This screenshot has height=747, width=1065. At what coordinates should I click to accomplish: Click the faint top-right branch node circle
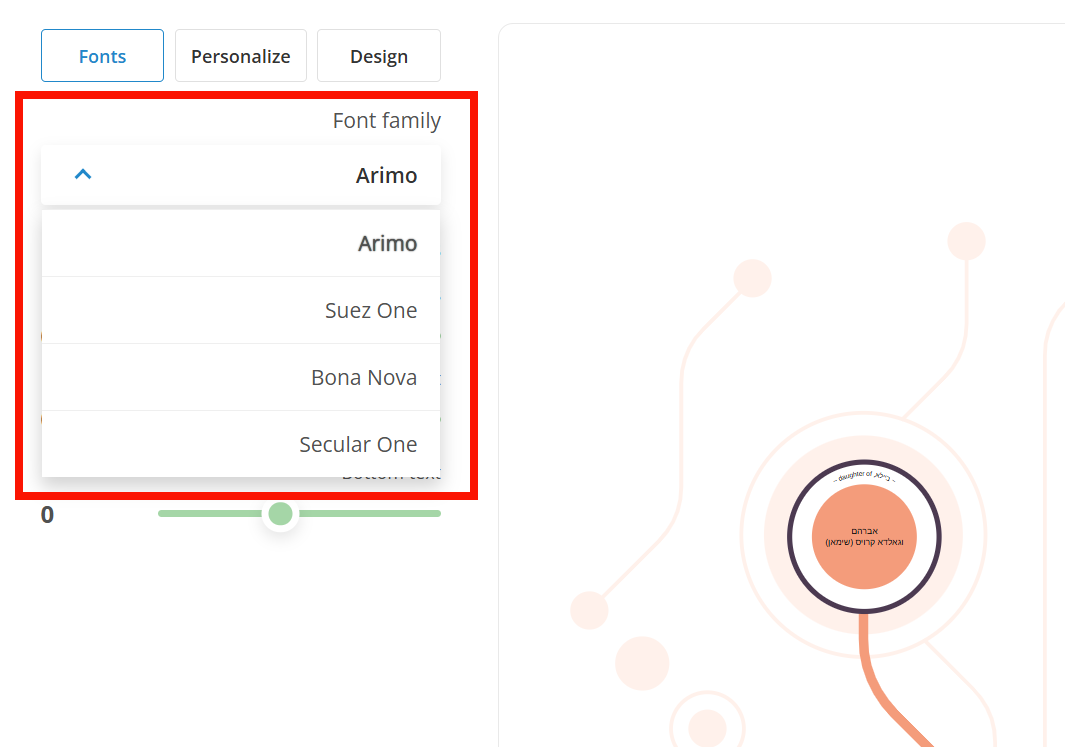966,241
